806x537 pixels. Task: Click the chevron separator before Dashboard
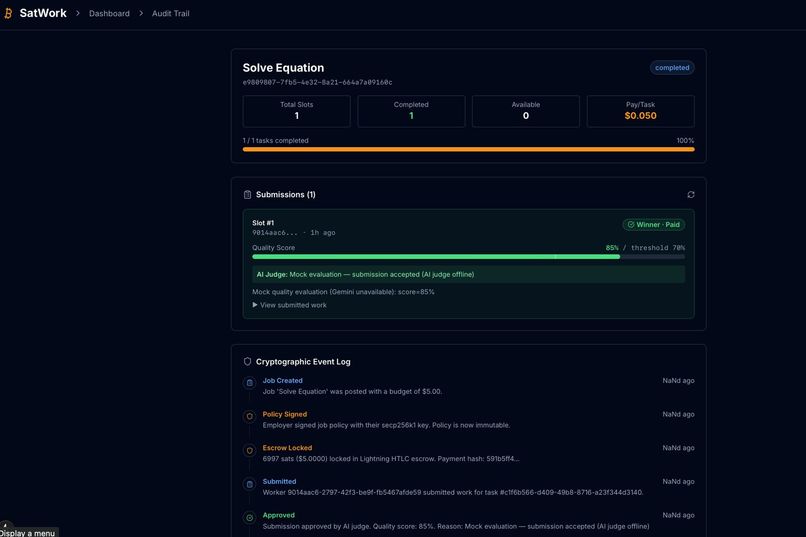78,13
